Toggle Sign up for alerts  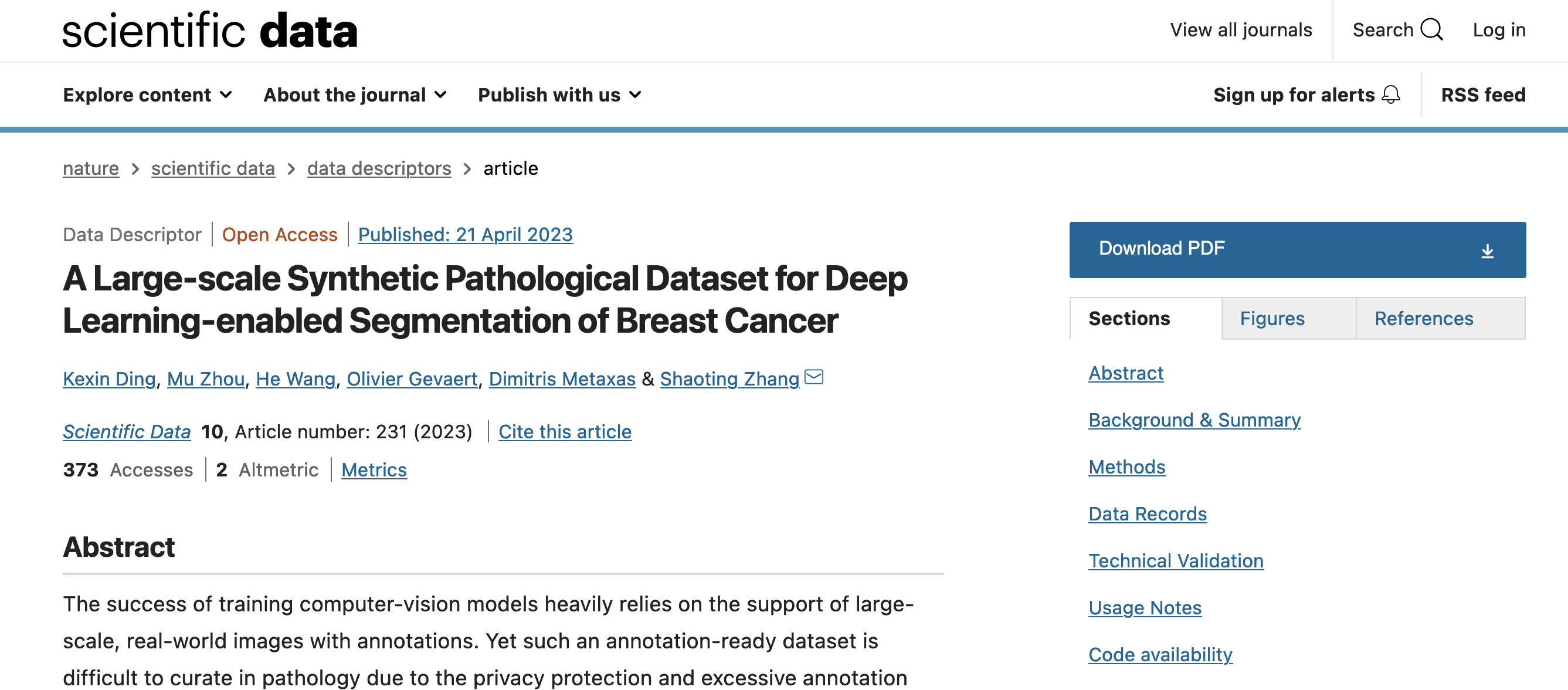(1294, 95)
